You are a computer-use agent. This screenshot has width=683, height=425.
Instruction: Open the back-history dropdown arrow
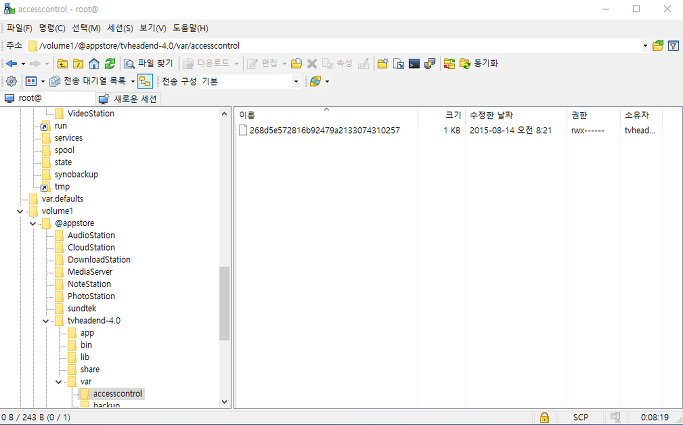click(x=23, y=64)
